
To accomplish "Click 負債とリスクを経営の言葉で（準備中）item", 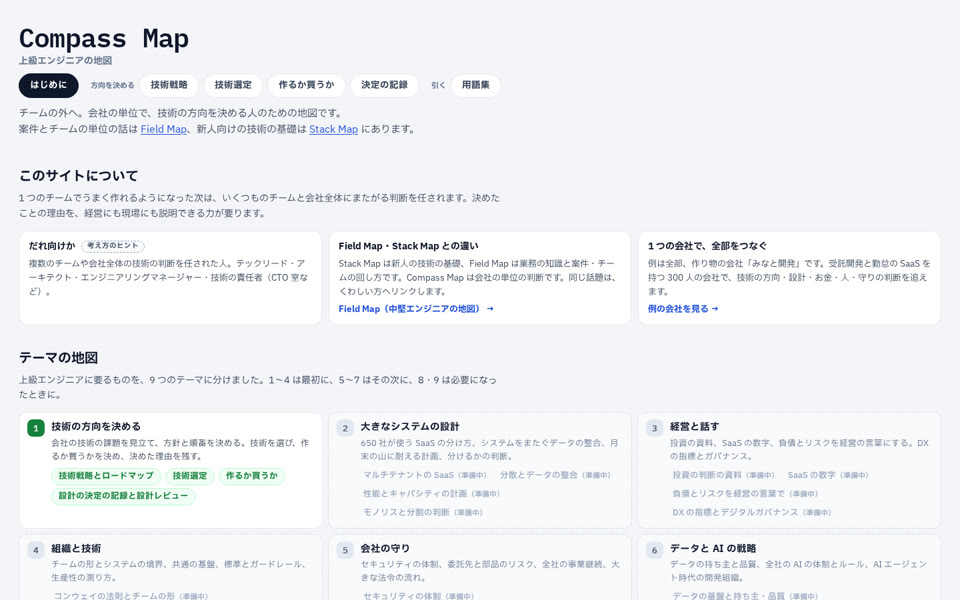I will click(x=745, y=493).
